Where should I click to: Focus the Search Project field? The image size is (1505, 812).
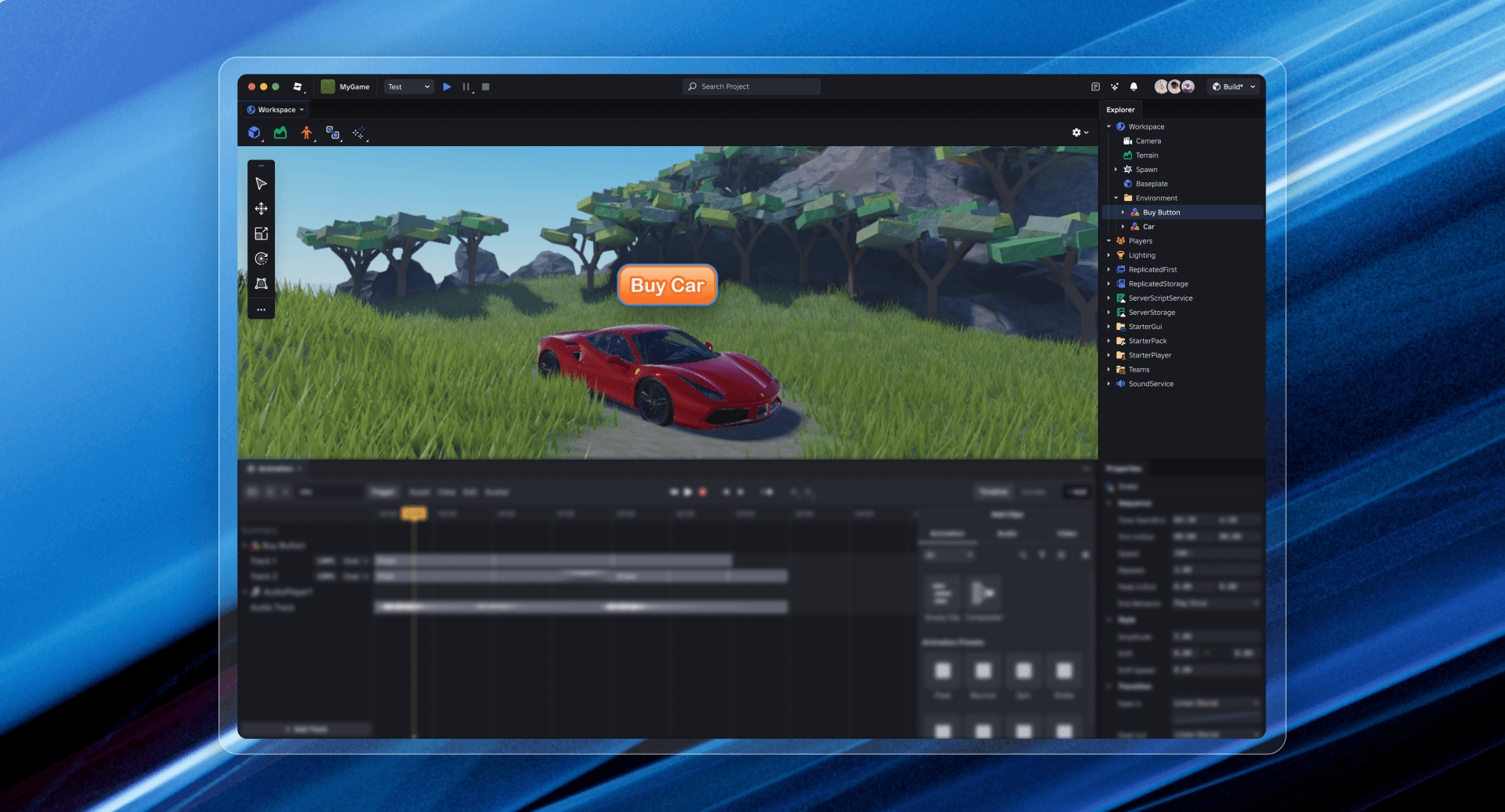[752, 86]
